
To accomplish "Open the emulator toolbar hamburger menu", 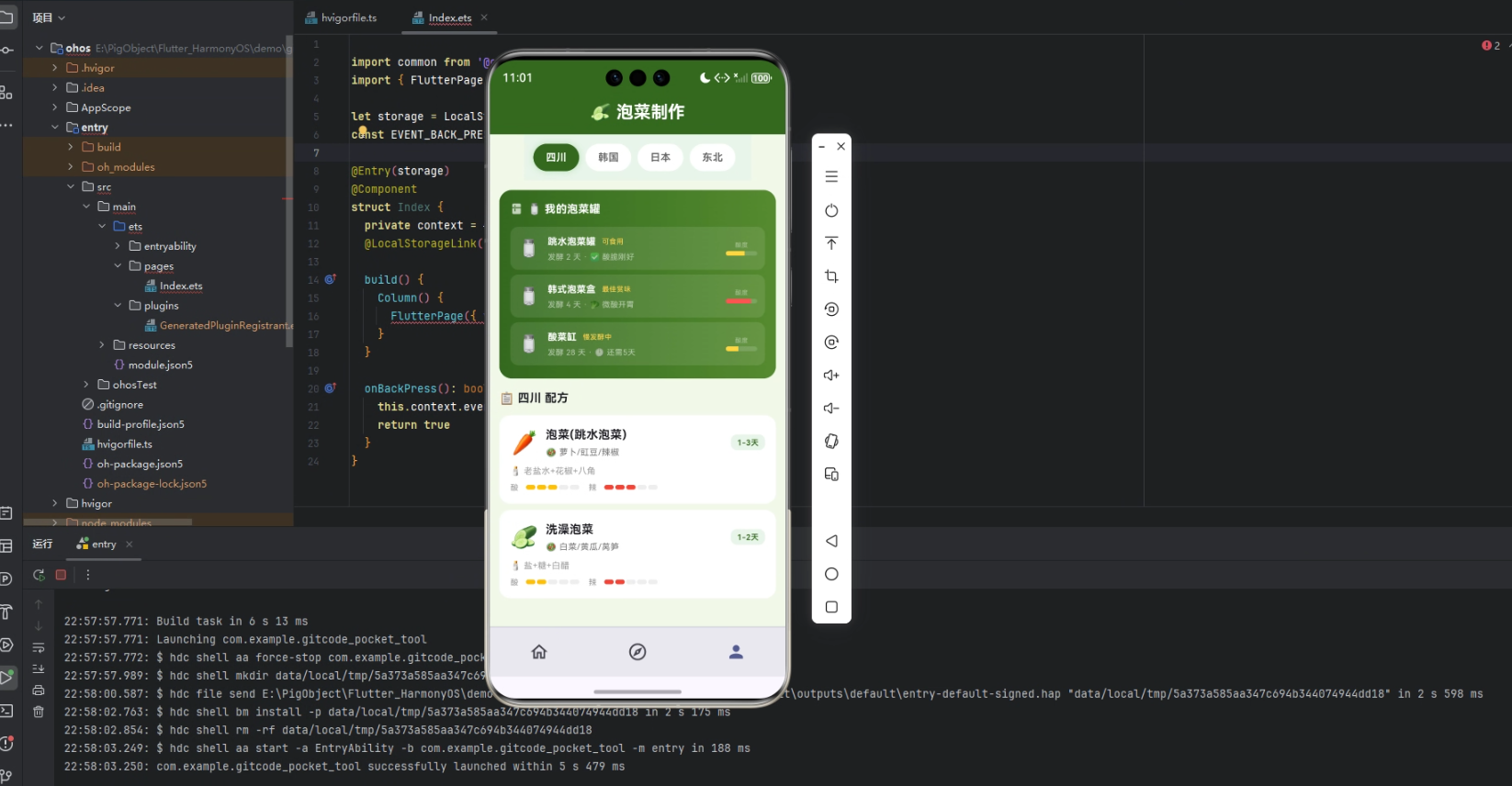I will [831, 177].
